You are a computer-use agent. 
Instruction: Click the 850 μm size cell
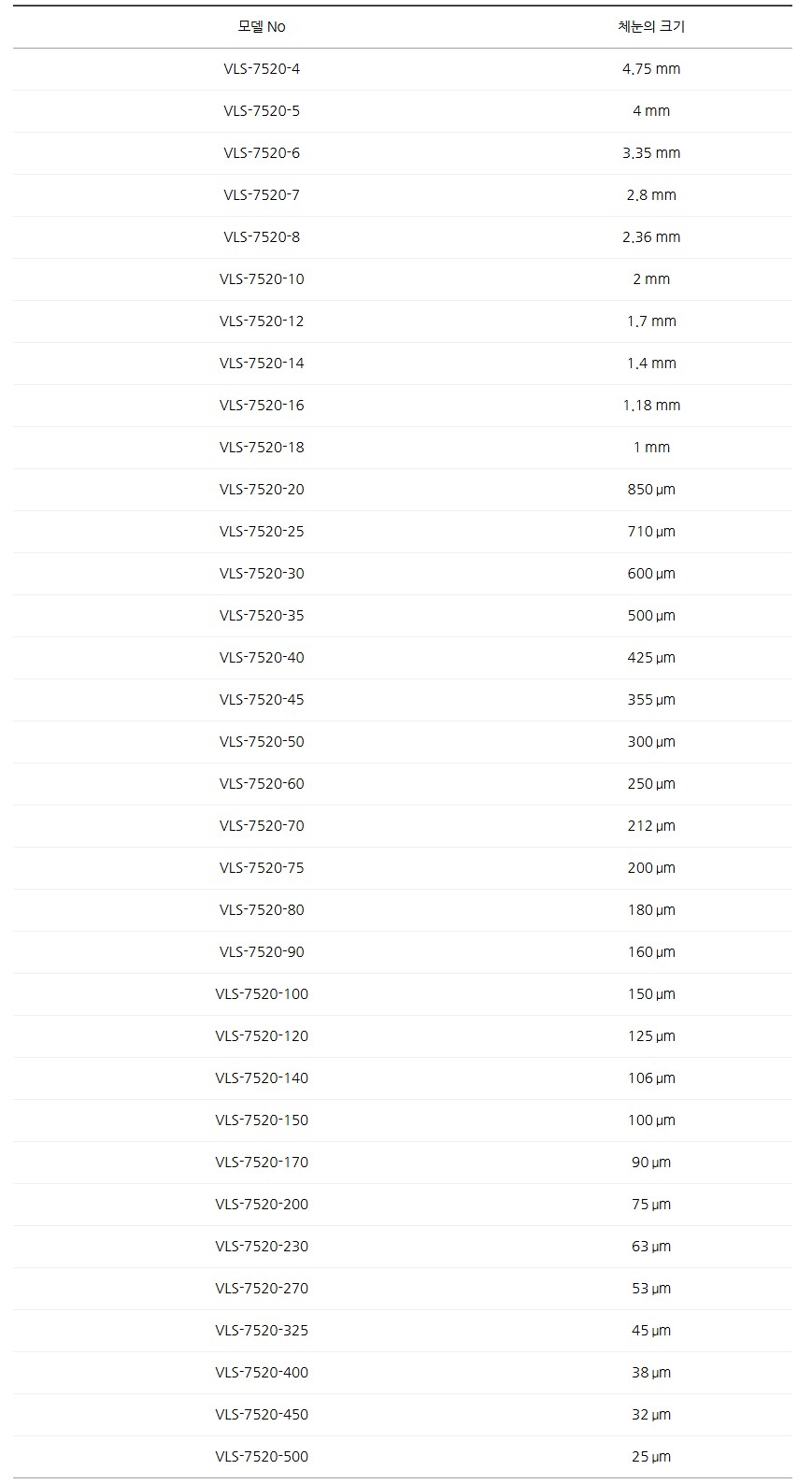point(651,490)
